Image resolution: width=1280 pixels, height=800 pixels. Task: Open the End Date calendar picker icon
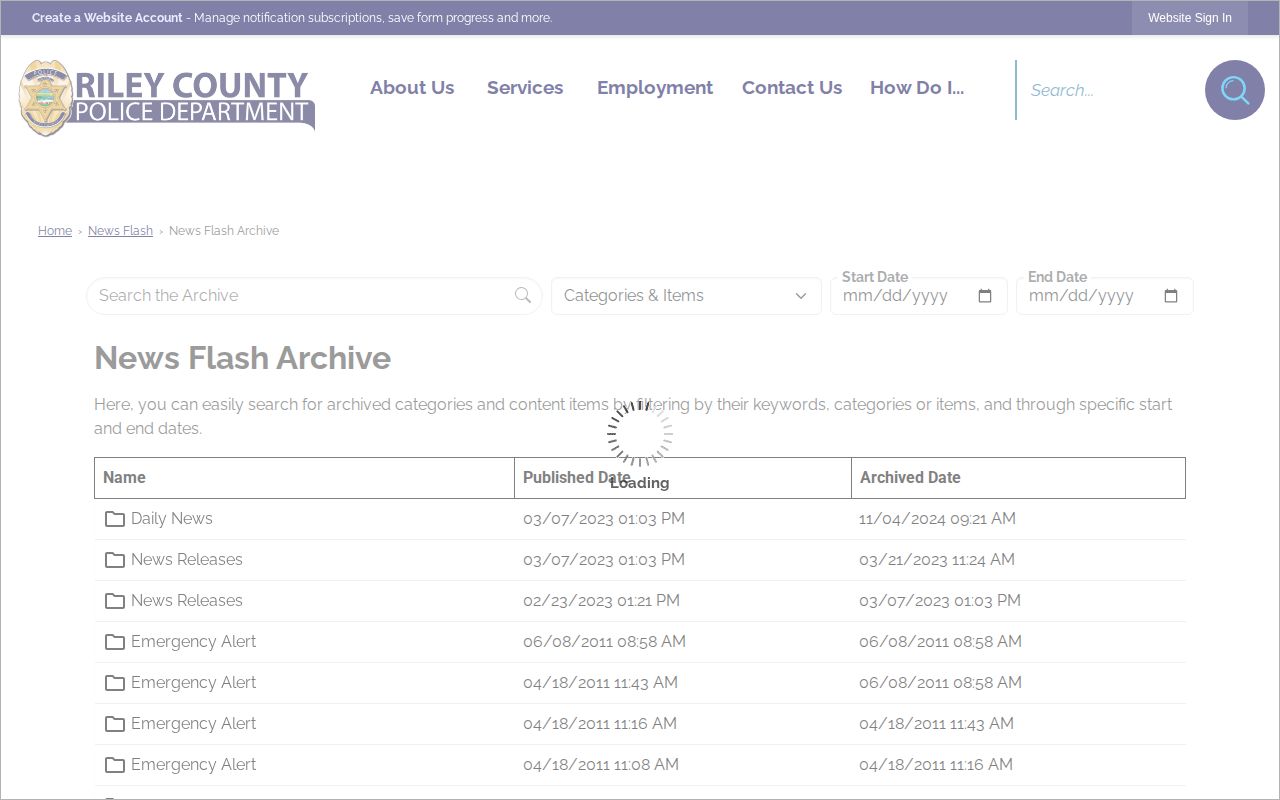[1171, 296]
